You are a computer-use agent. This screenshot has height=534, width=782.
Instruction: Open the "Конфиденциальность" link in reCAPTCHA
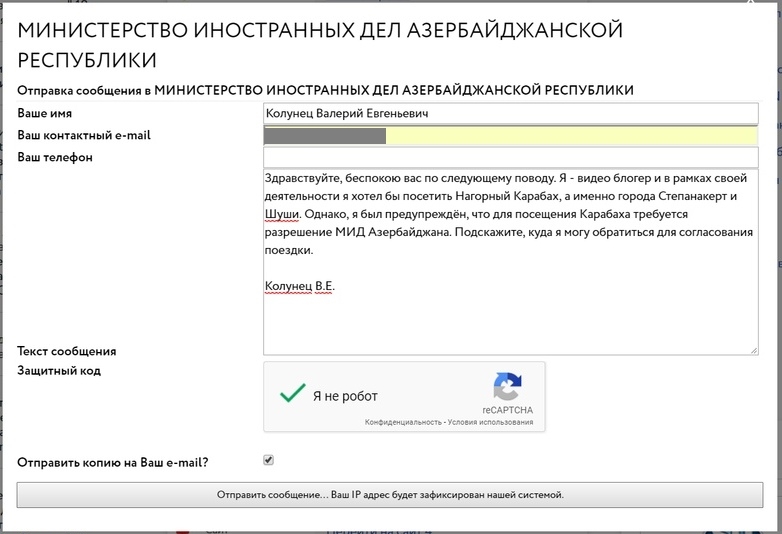pyautogui.click(x=402, y=423)
